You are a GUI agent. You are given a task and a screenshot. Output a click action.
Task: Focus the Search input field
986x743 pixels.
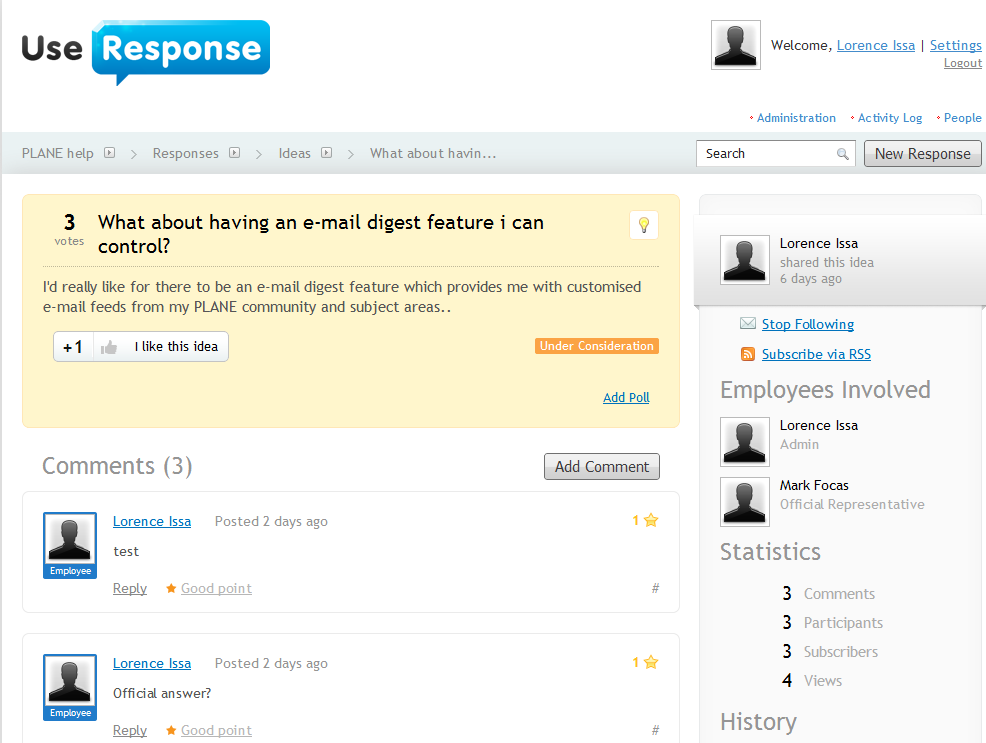tap(766, 154)
